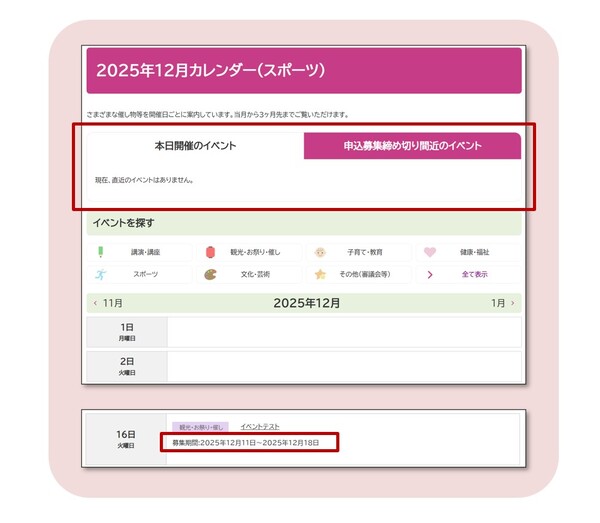The height and width of the screenshot is (523, 600).
Task: Click the 16日 火曜日 date cell
Action: 125,439
